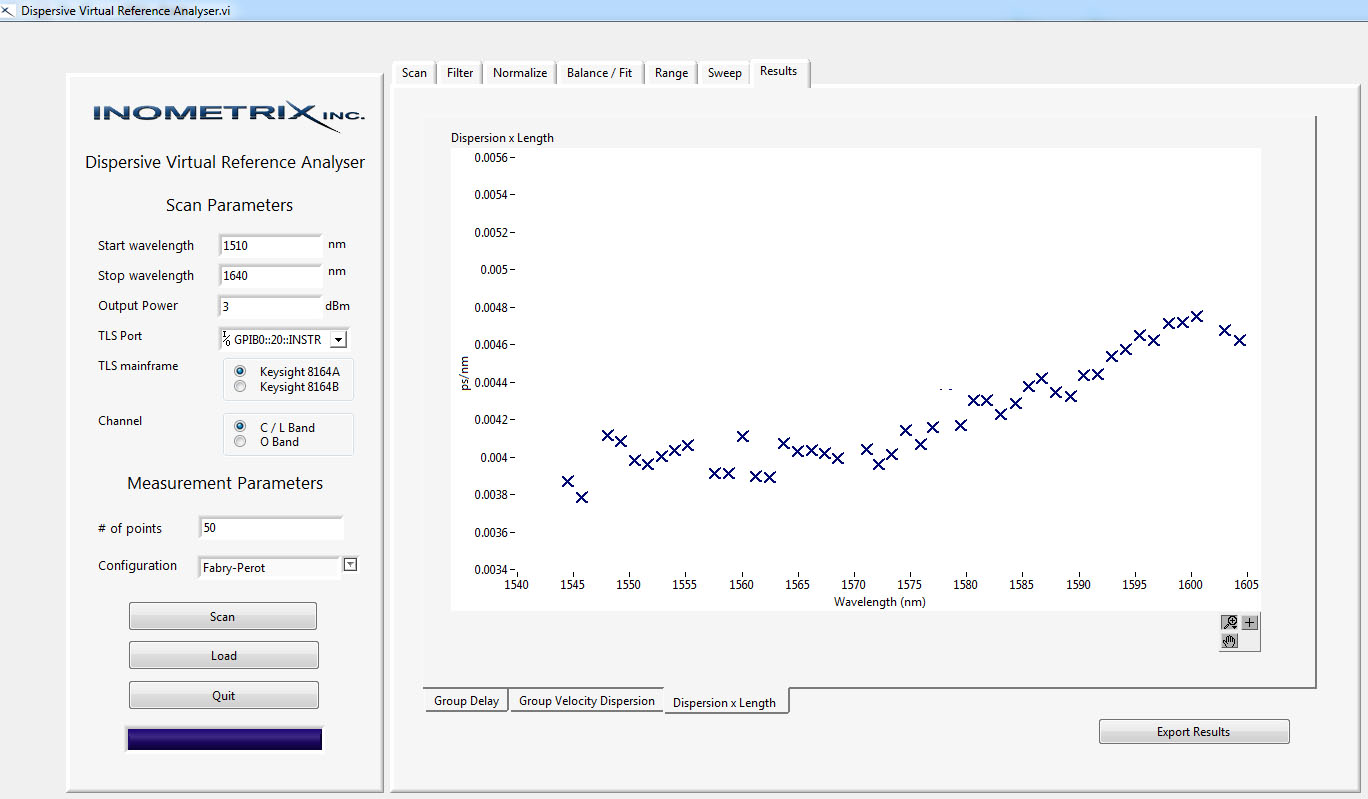Viewport: 1368px width, 799px height.
Task: Open the Balance / Fit tab
Action: [599, 73]
